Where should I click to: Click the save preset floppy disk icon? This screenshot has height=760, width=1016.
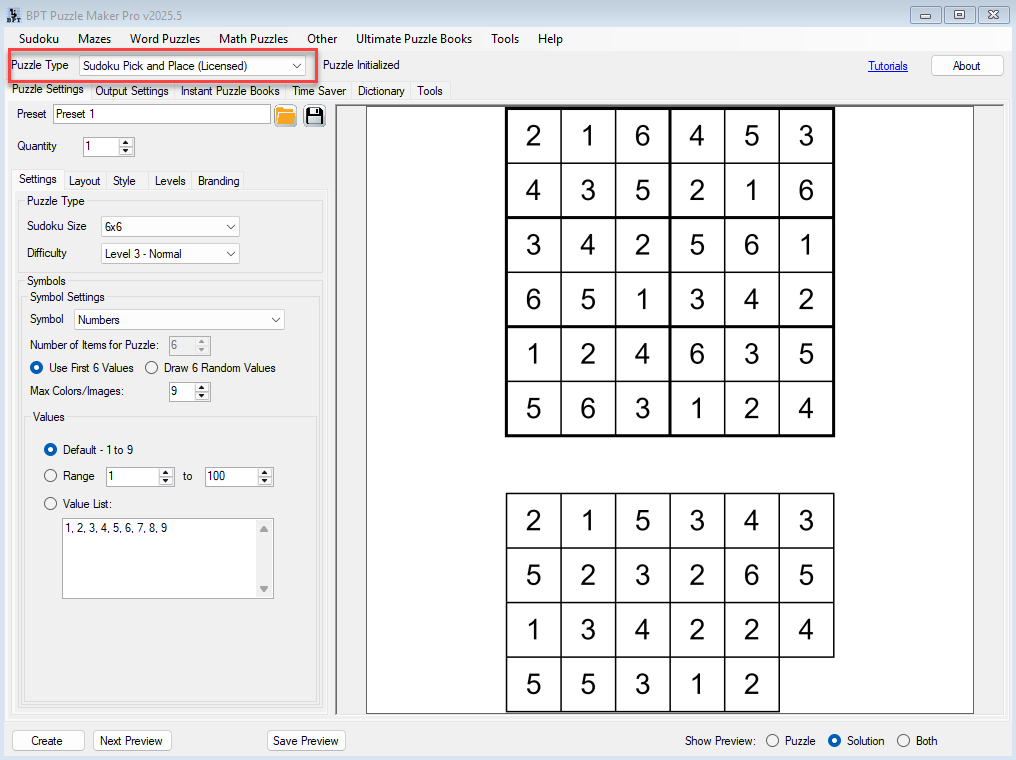coord(315,115)
